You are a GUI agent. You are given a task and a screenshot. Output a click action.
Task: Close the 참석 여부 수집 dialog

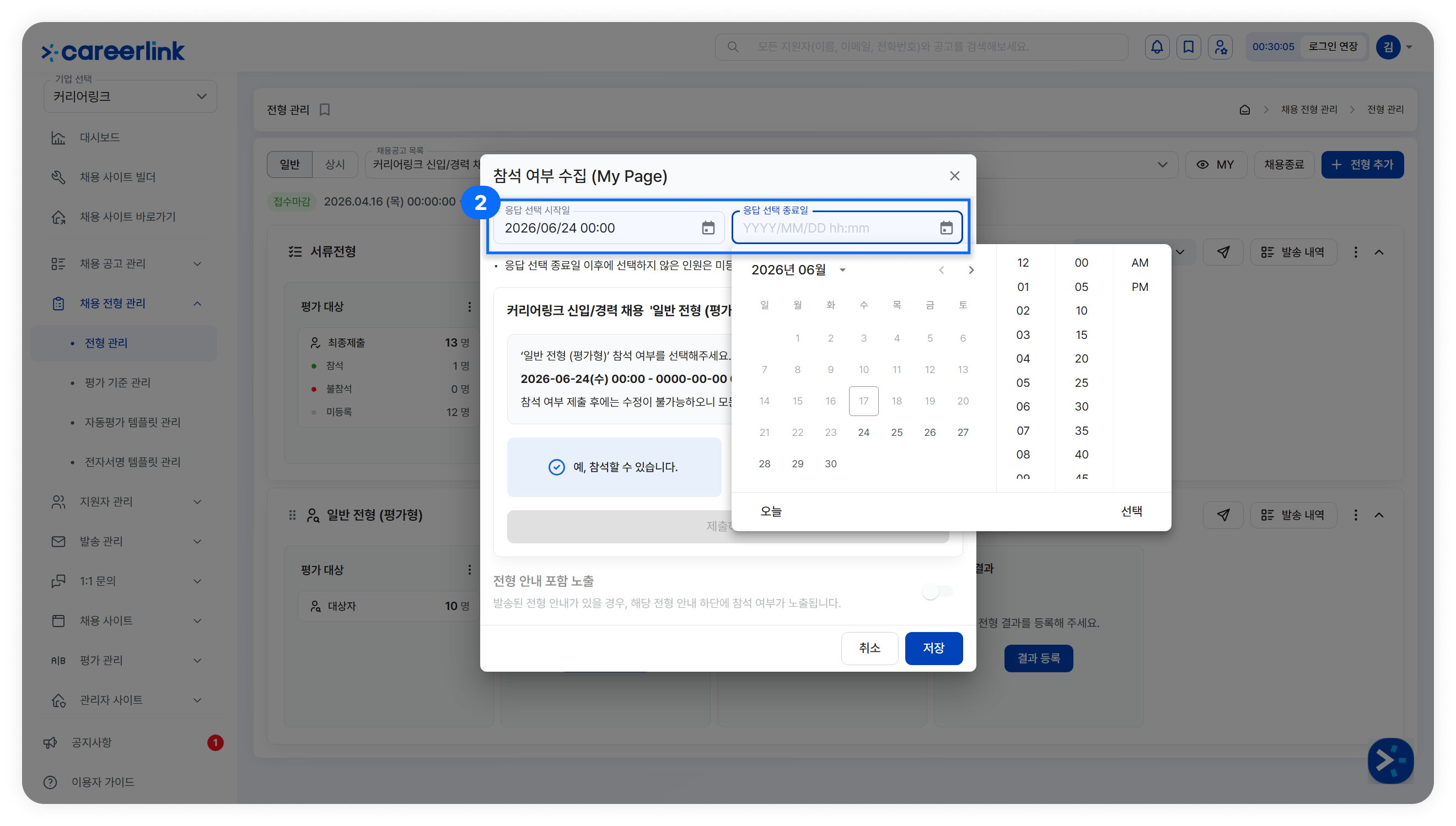point(954,176)
